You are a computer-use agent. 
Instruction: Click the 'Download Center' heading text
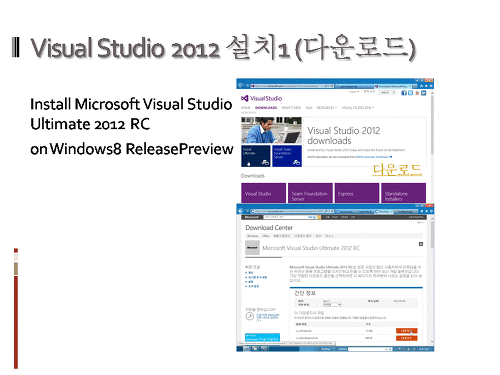[269, 228]
